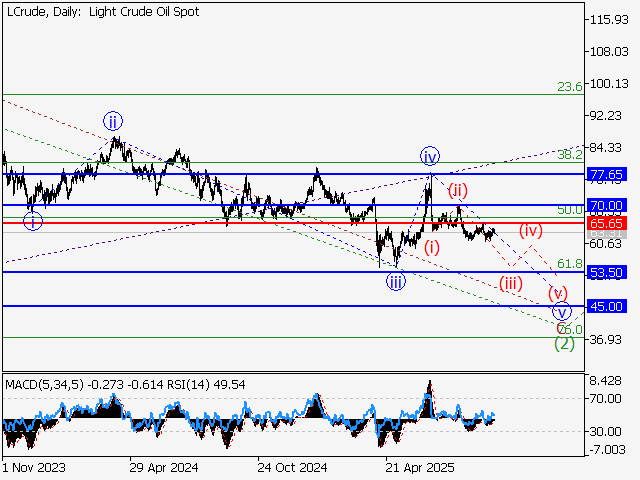Select the blue circled wave iii marker
Viewport: 640px width, 480px height.
coord(396,281)
